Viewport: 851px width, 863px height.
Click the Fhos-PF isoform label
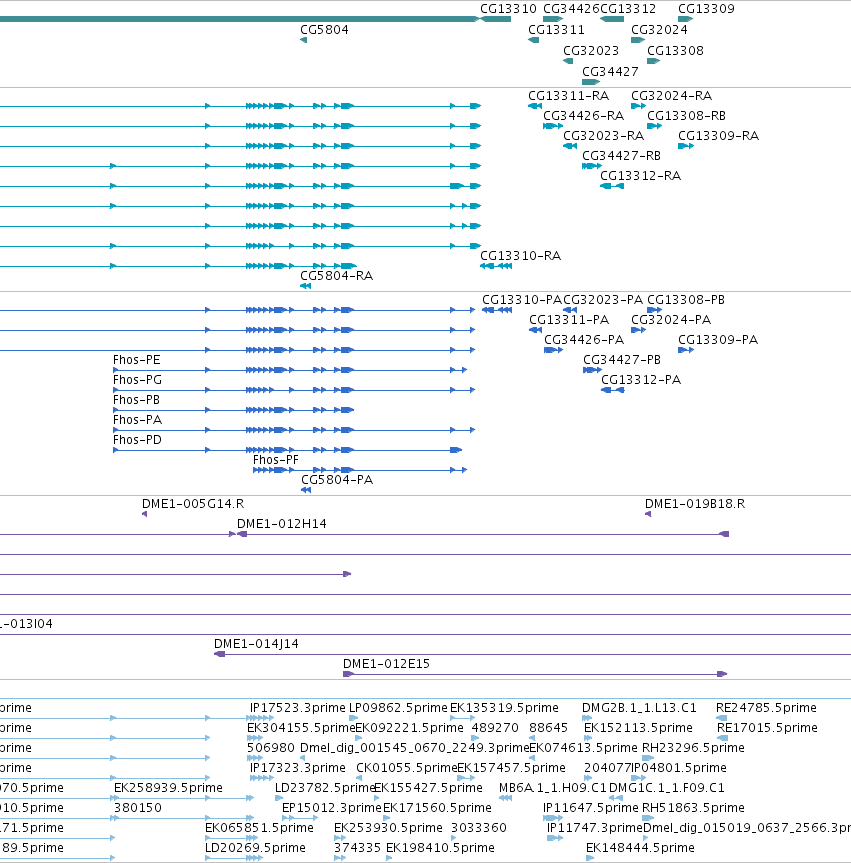(275, 460)
